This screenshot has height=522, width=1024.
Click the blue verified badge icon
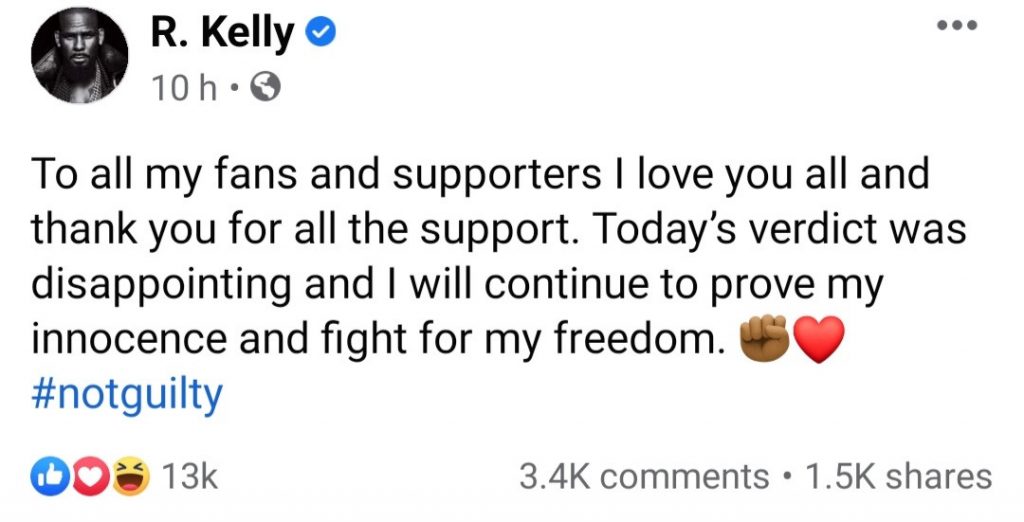(320, 35)
